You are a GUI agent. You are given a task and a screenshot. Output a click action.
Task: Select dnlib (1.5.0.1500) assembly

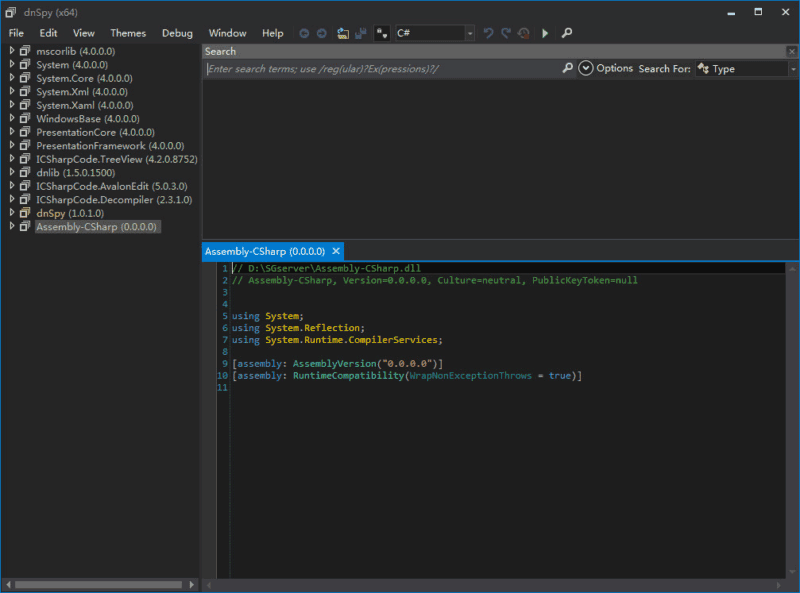(x=76, y=173)
